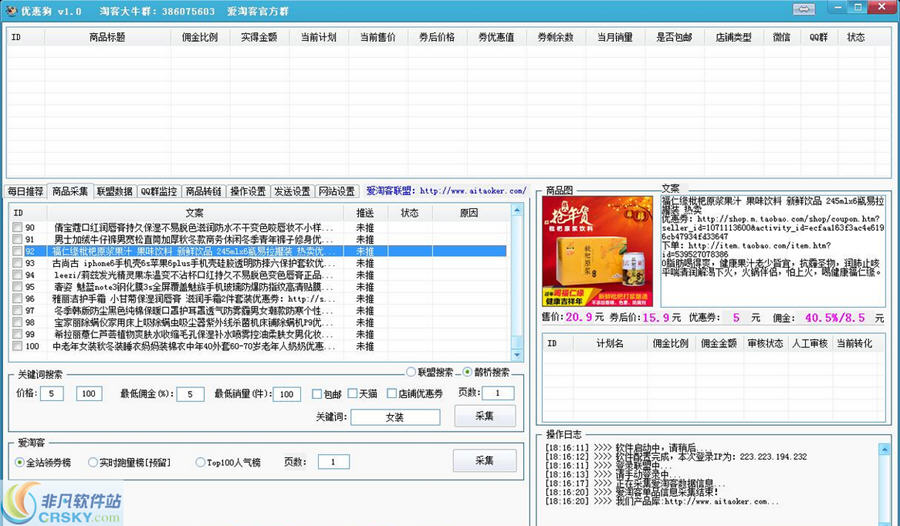Click 当月销量 column header
900x526 pixels.
point(615,37)
